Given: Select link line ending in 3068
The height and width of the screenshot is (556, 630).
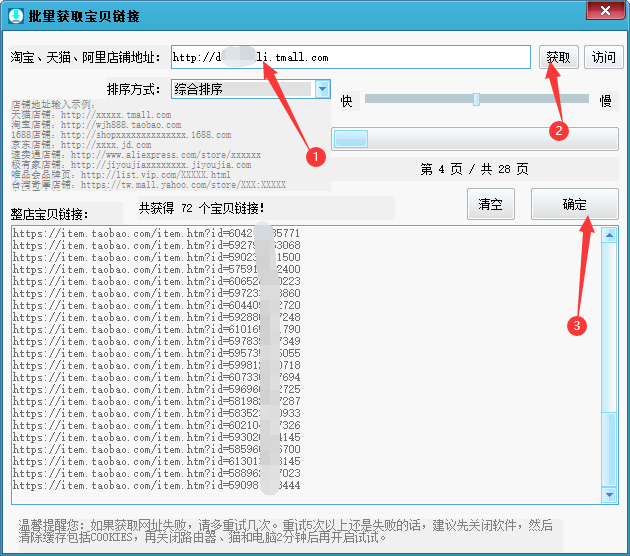Looking at the screenshot, I should [156, 245].
